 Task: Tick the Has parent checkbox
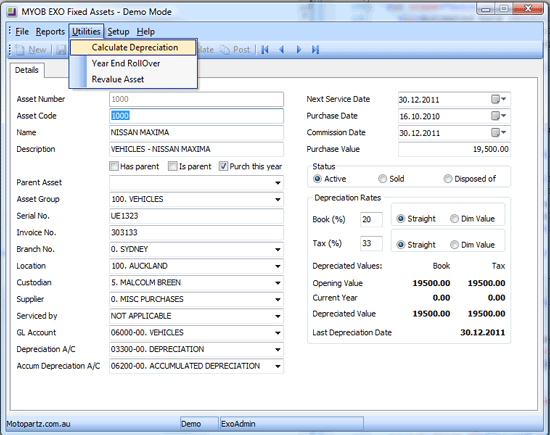coord(114,166)
